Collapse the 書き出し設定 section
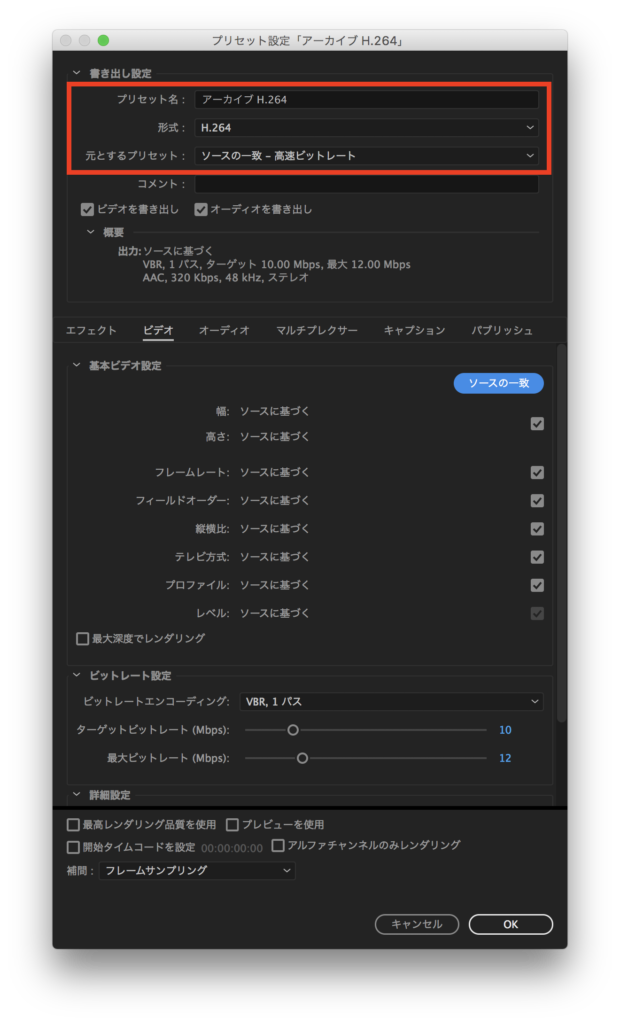The width and height of the screenshot is (620, 1024). tap(76, 73)
